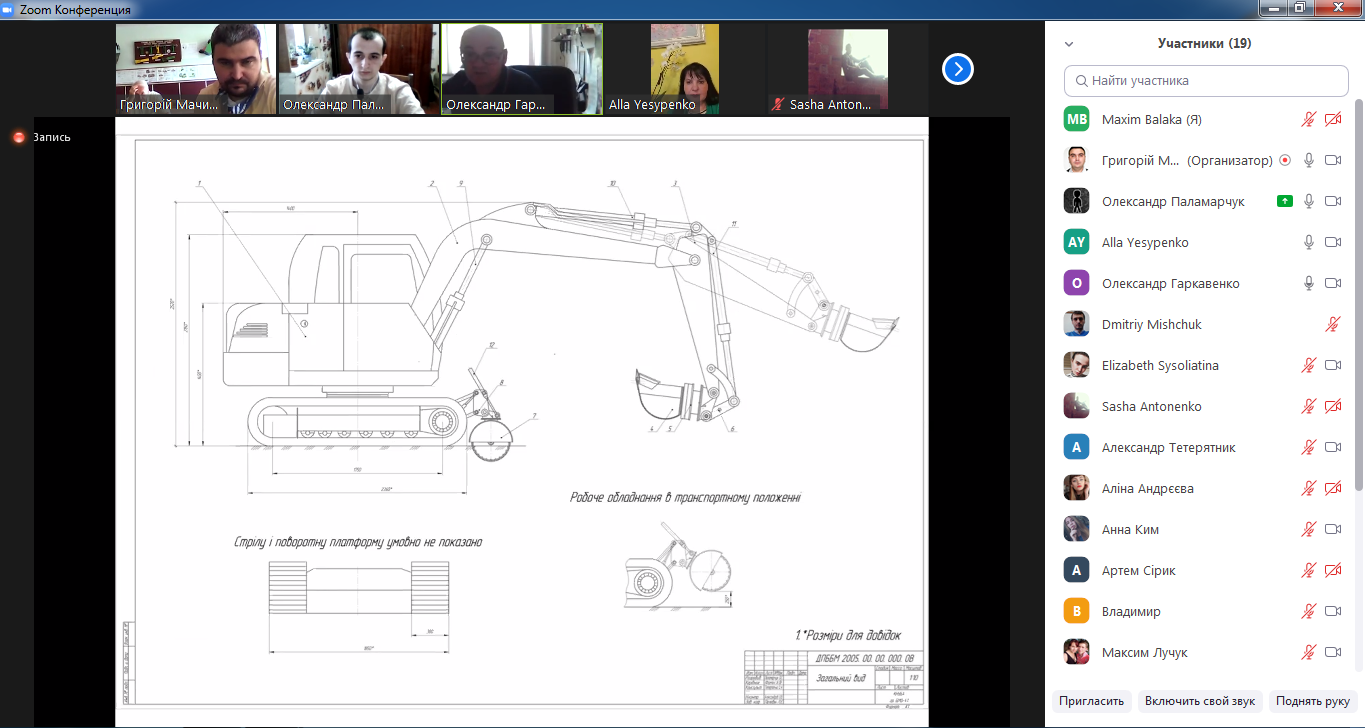The width and height of the screenshot is (1365, 728).
Task: Click Sasha Antonenko's muted microphone icon in list
Action: [1308, 406]
